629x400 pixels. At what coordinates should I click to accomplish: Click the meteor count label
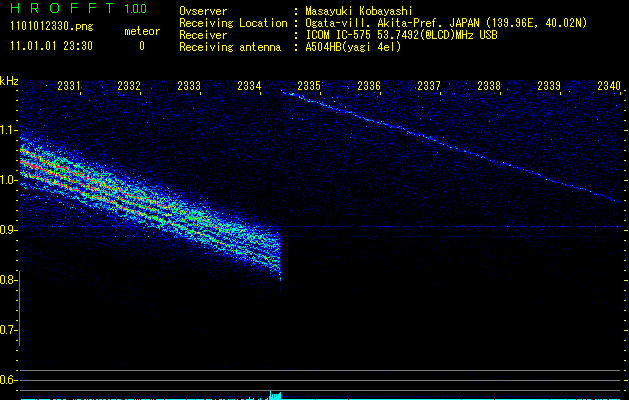(142, 31)
